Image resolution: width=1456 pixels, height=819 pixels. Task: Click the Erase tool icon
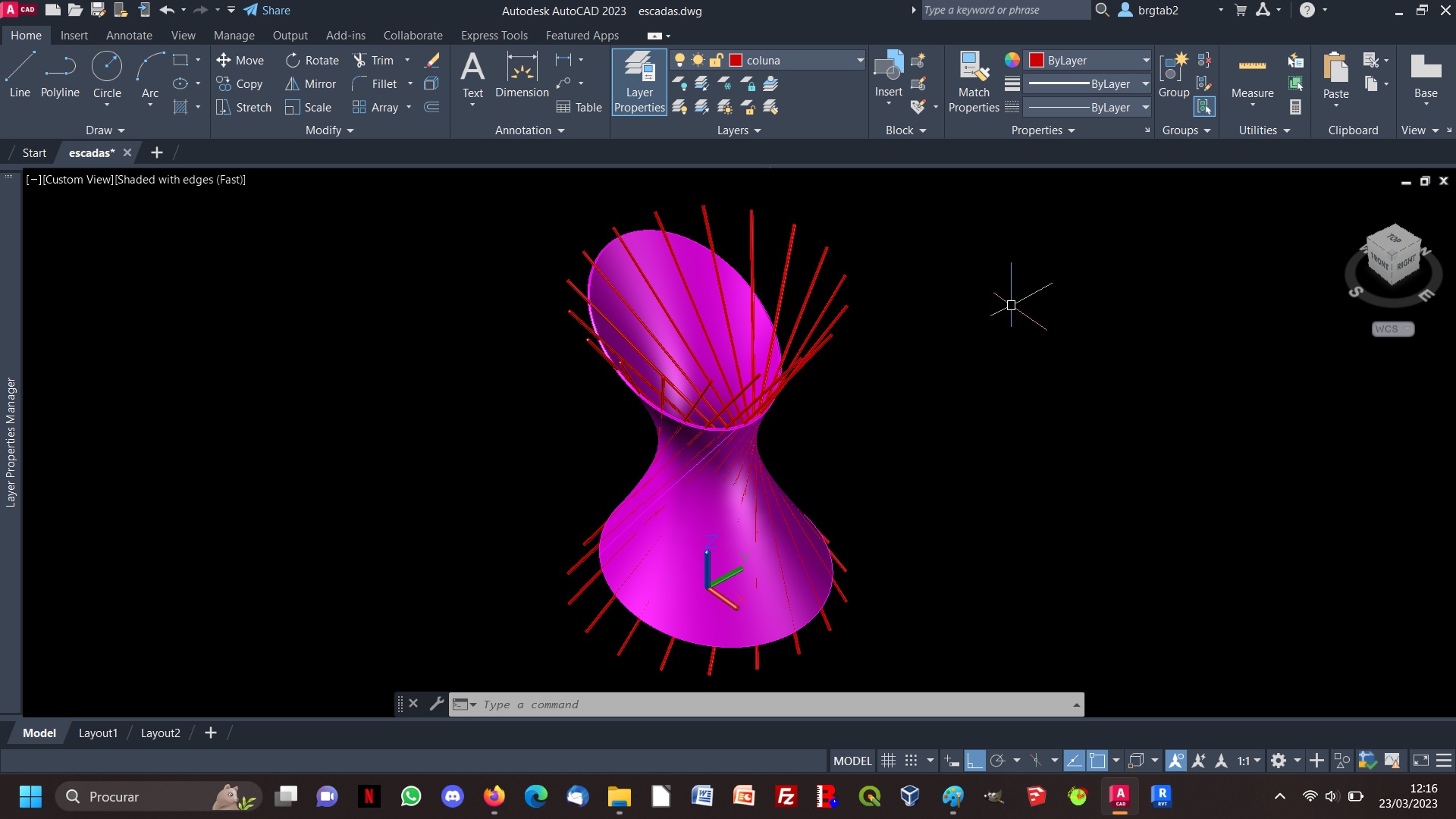[x=432, y=60]
